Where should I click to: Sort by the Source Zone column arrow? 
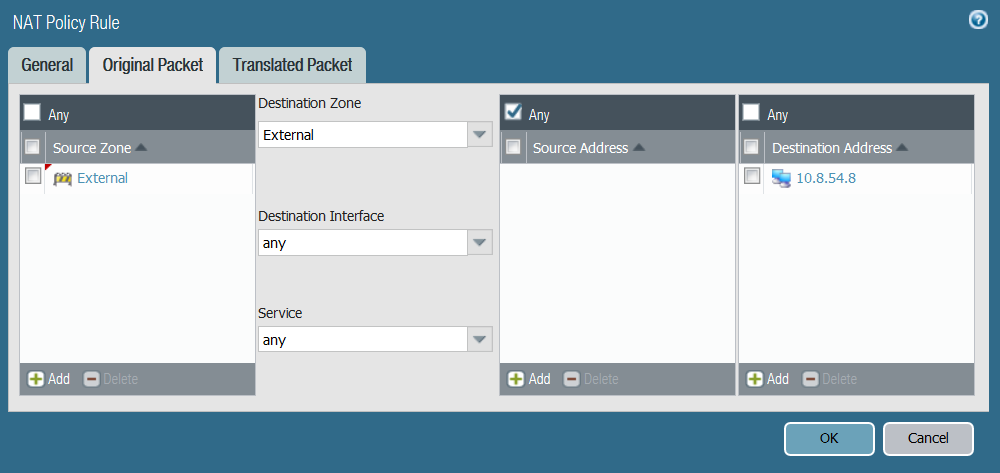141,148
